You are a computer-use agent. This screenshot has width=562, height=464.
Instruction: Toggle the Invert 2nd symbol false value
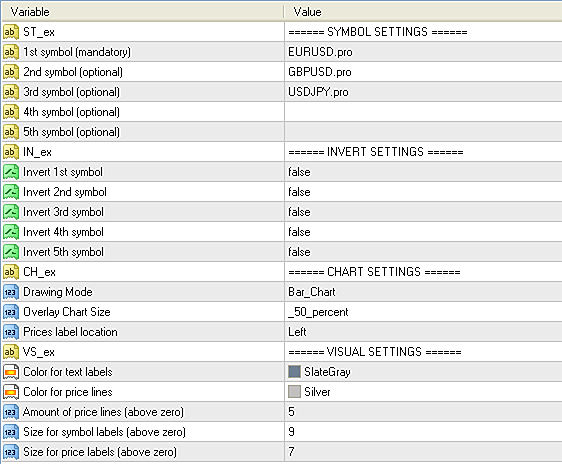423,192
